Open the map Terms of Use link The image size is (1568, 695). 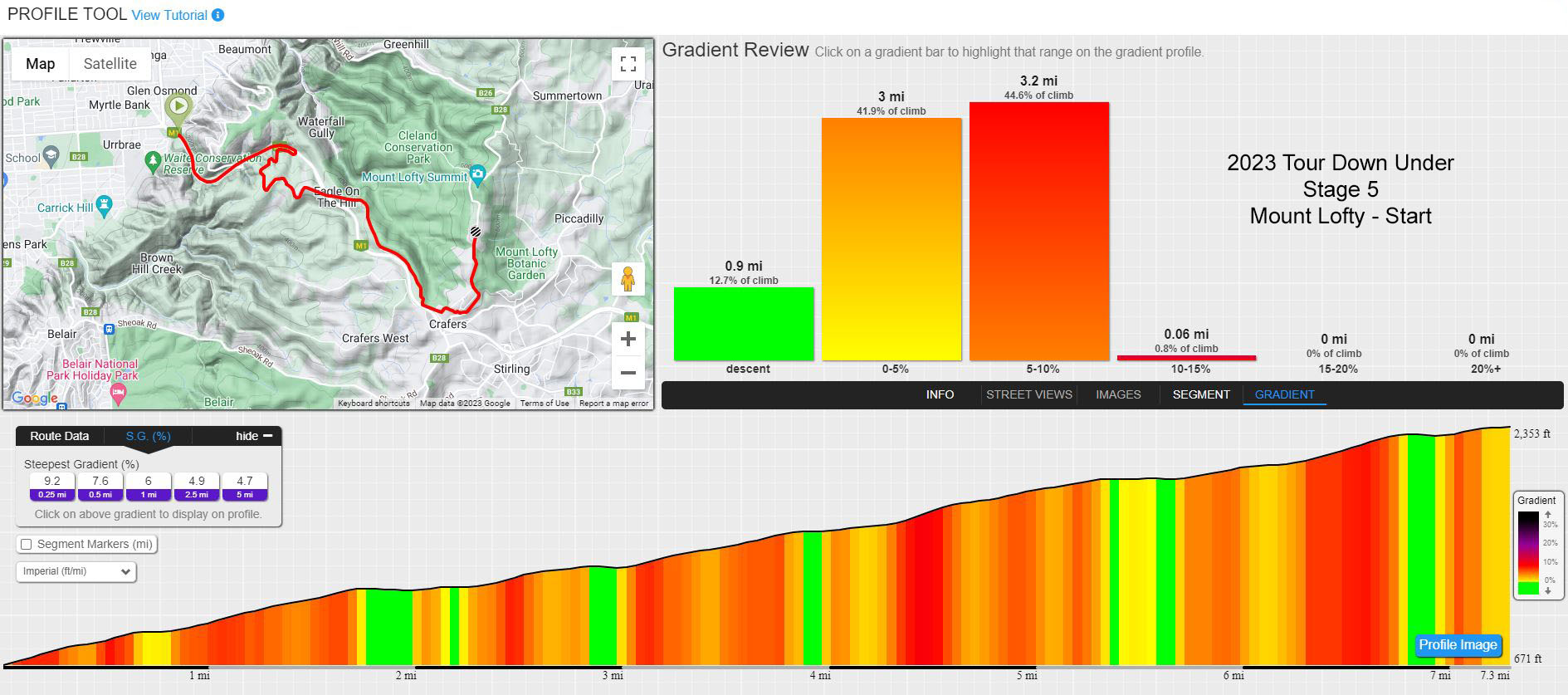coord(545,404)
